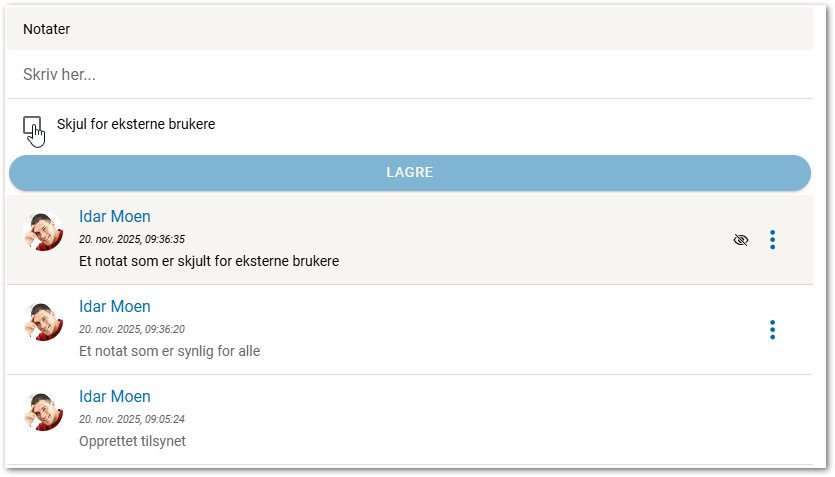Click the crossed-out eye icon on hidden note

click(741, 240)
